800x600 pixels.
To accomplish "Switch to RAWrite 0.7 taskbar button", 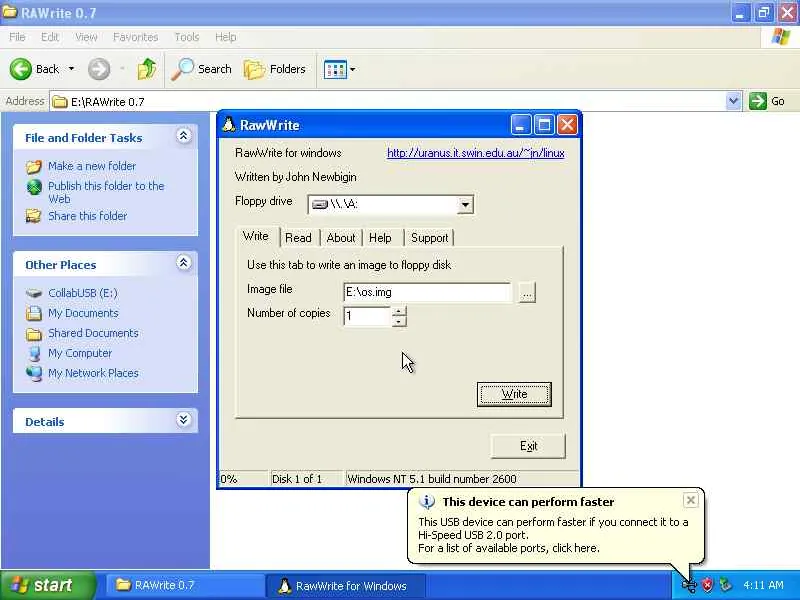I will point(185,585).
